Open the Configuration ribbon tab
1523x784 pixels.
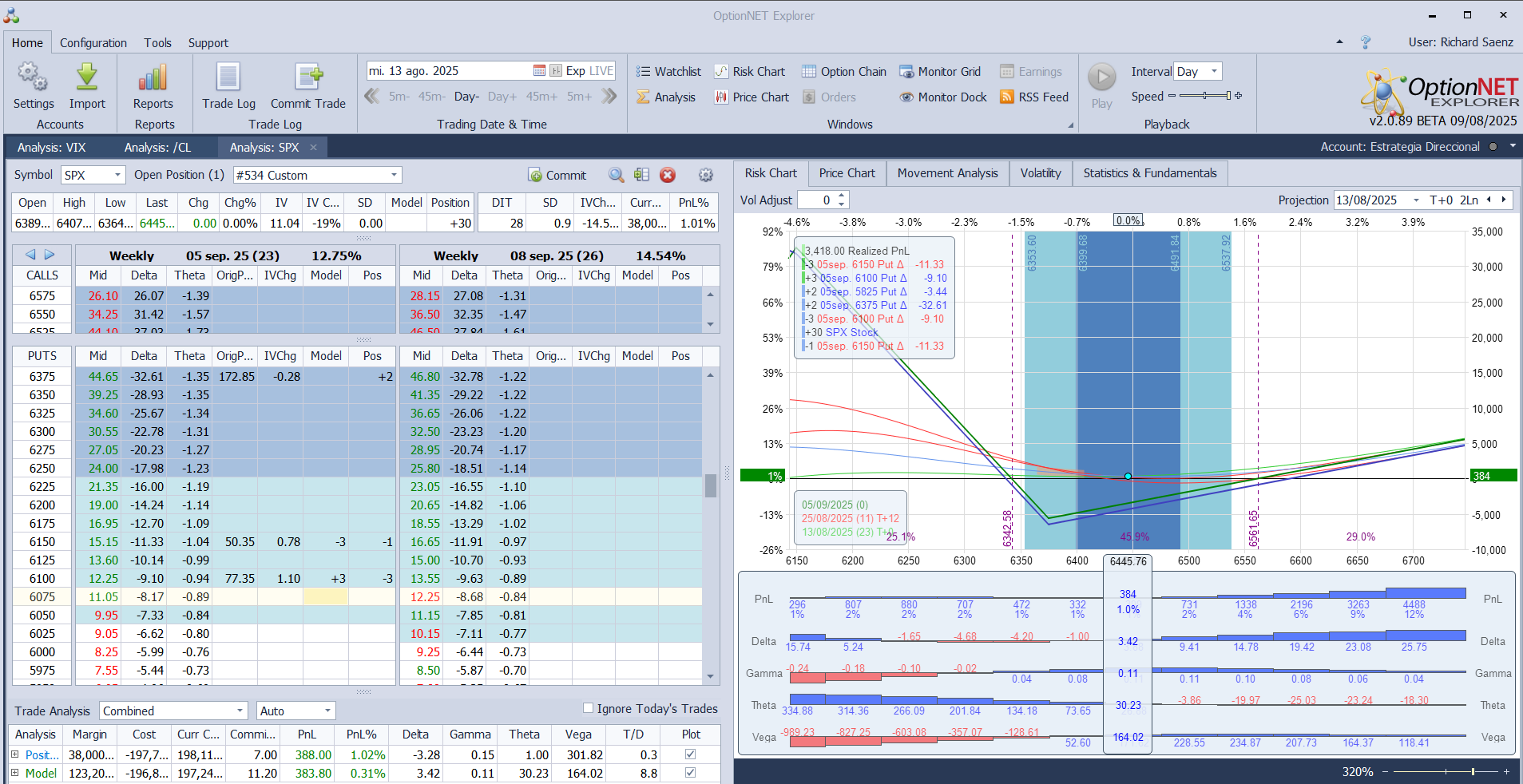pos(93,43)
